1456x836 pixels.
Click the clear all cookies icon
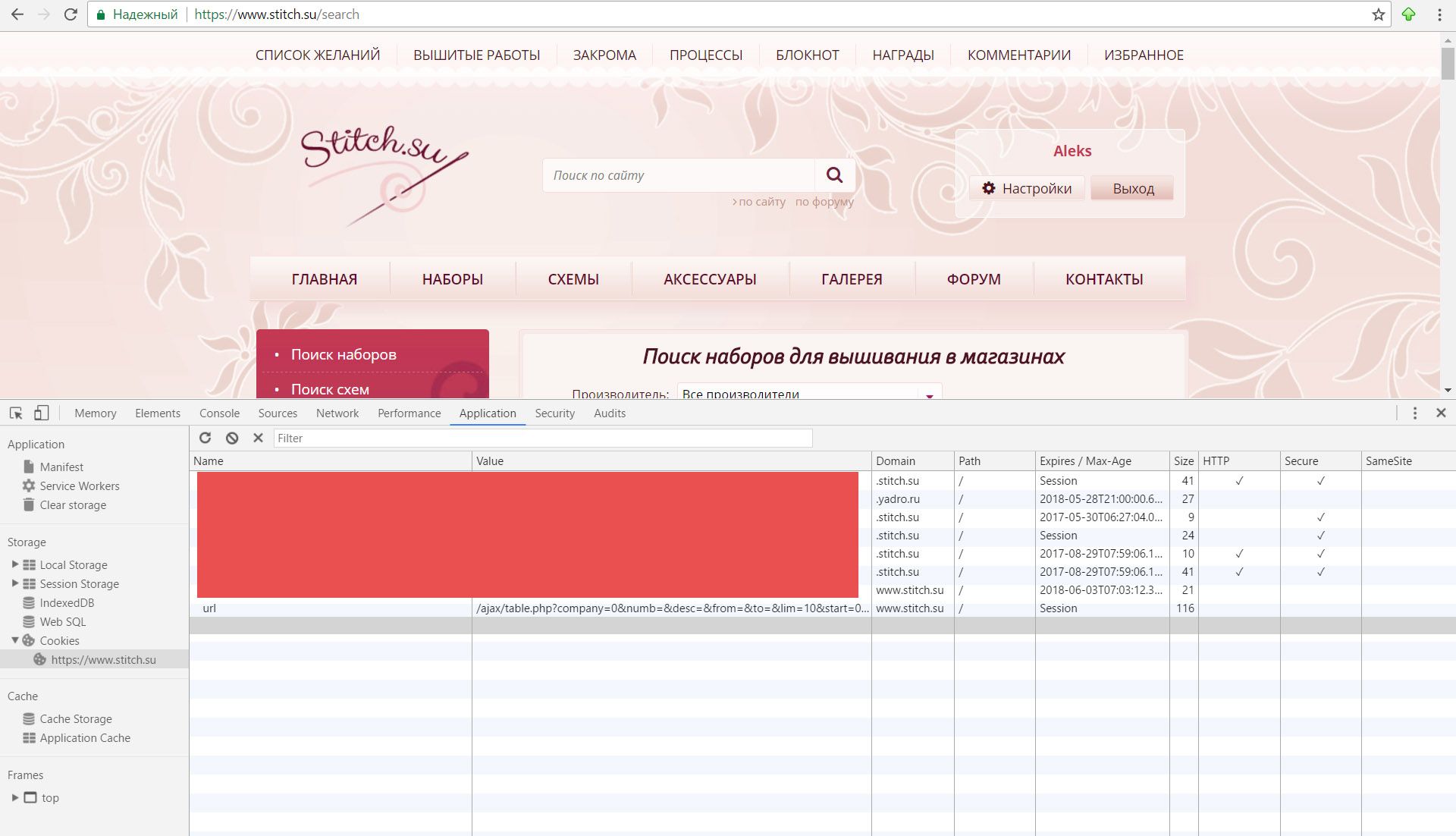click(232, 438)
